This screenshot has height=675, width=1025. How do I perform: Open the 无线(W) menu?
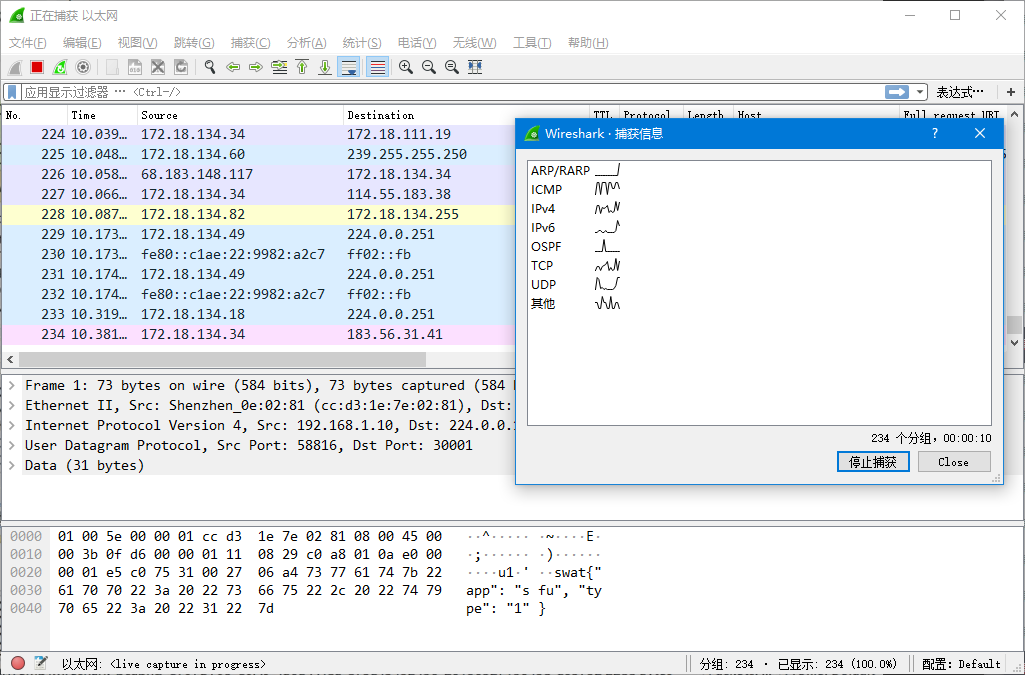[475, 42]
